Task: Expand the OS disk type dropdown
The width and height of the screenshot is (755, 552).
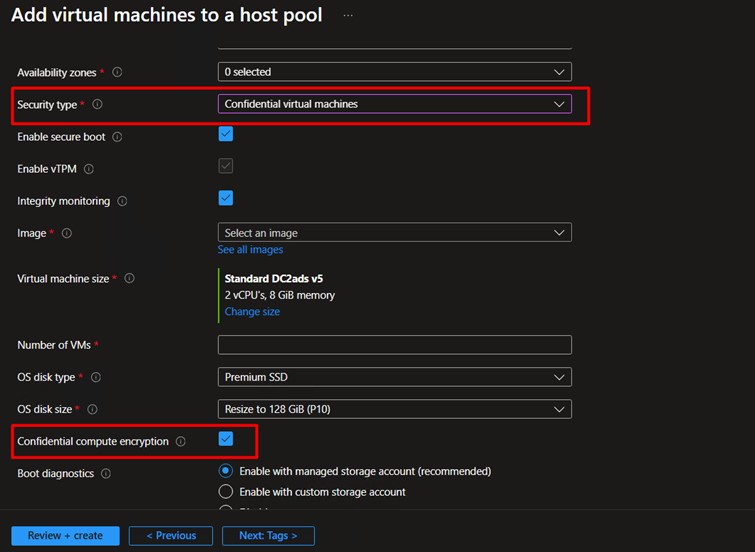Action: (394, 377)
